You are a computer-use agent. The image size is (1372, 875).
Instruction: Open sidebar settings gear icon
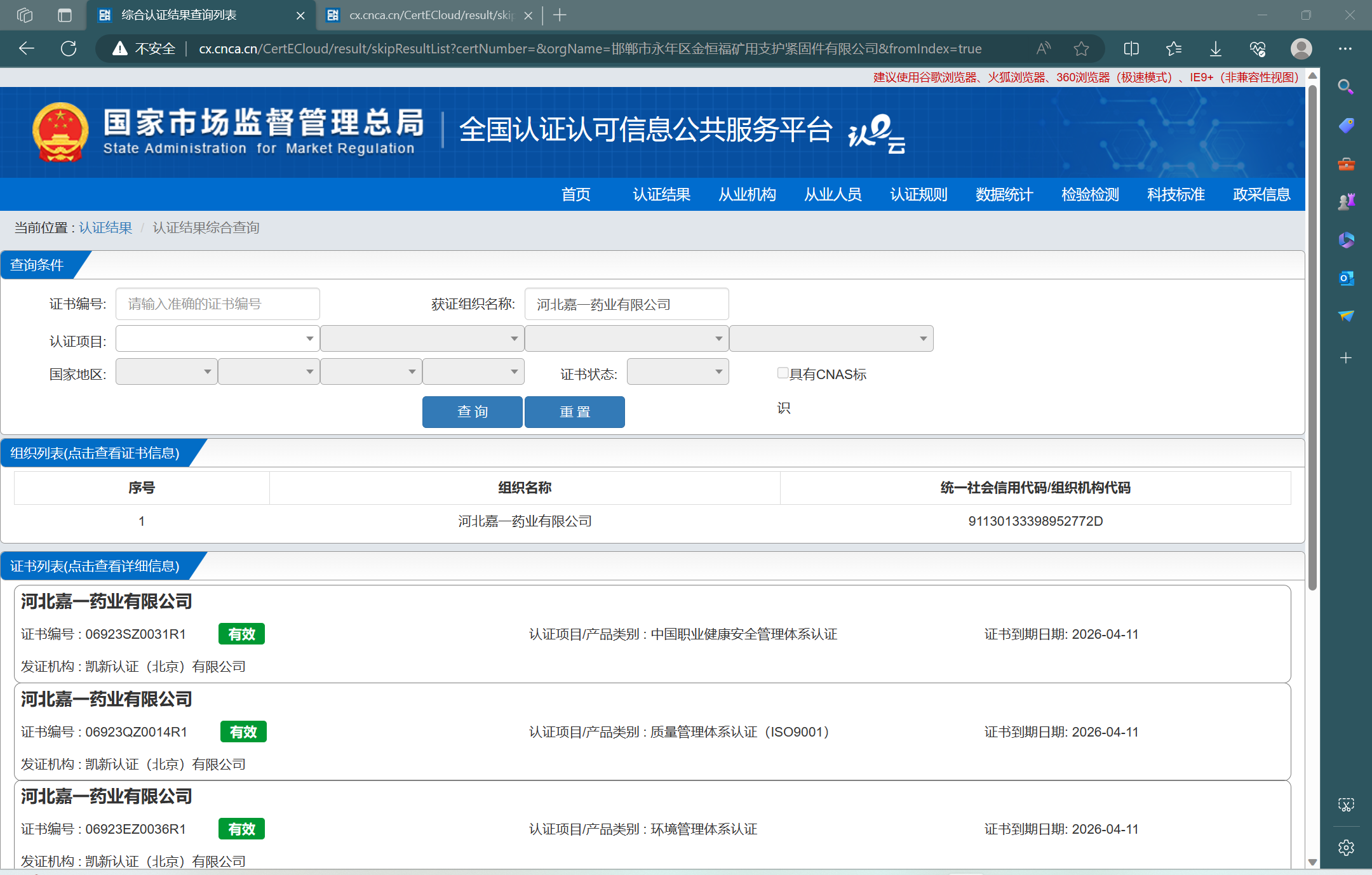[x=1346, y=848]
